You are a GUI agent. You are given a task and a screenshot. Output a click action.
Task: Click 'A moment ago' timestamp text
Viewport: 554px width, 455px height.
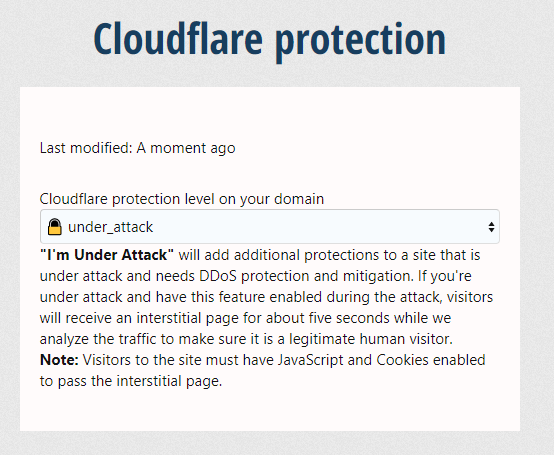click(x=186, y=148)
